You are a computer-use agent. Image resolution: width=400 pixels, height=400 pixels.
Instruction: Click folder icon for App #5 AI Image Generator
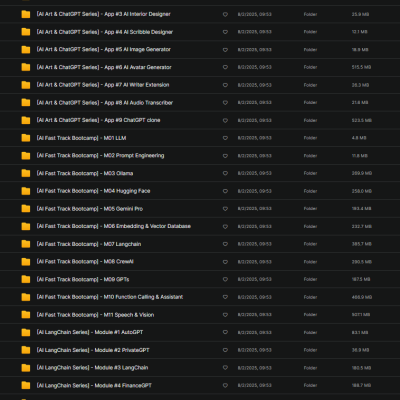[26, 49]
